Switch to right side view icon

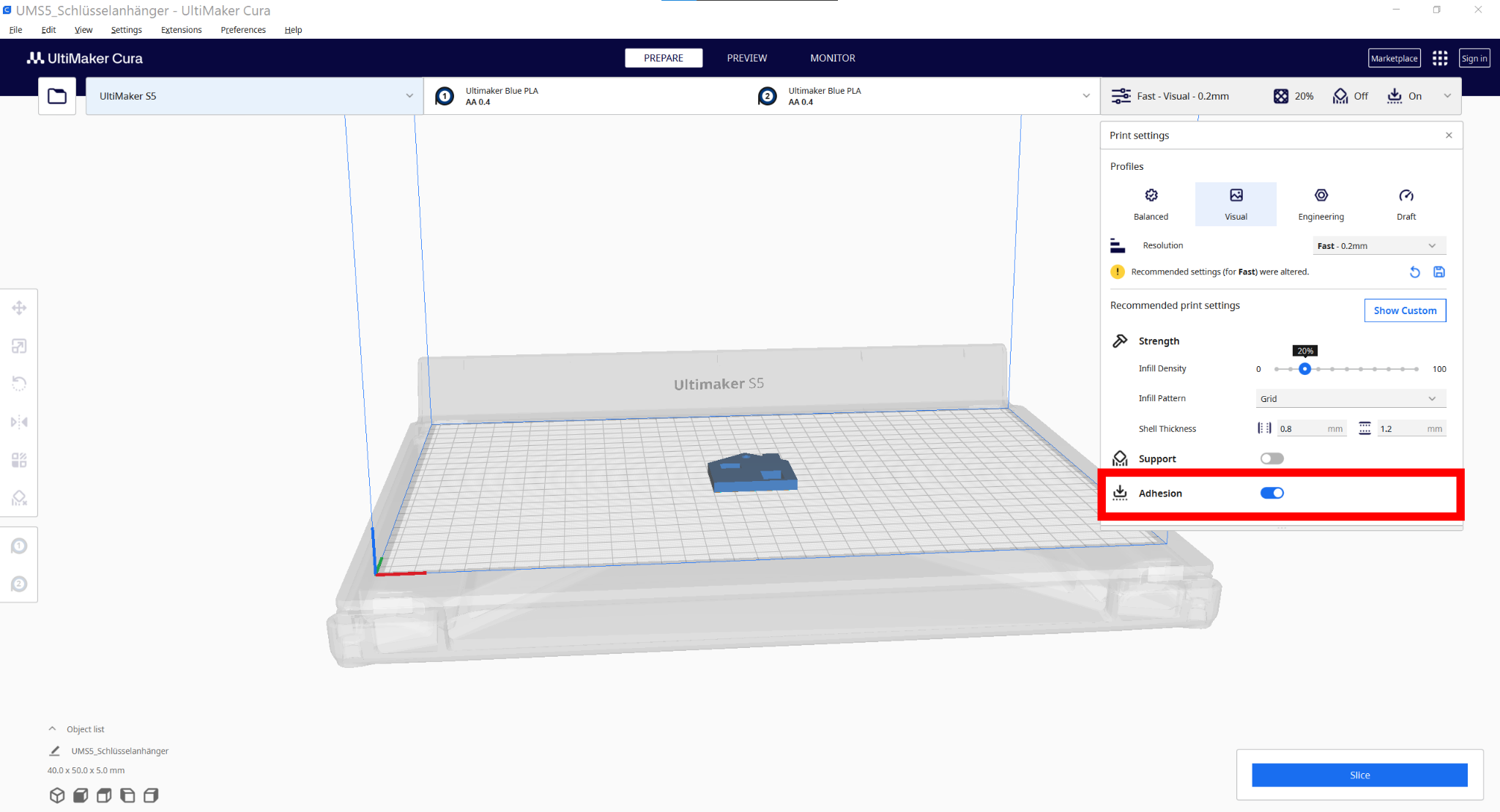pyautogui.click(x=151, y=795)
